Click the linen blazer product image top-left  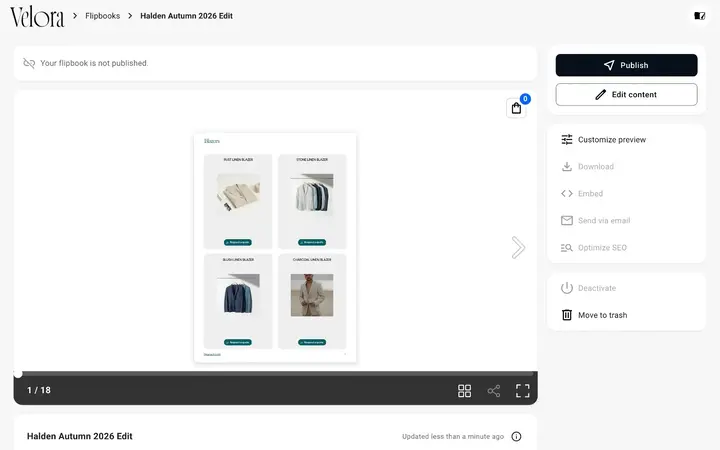point(238,193)
